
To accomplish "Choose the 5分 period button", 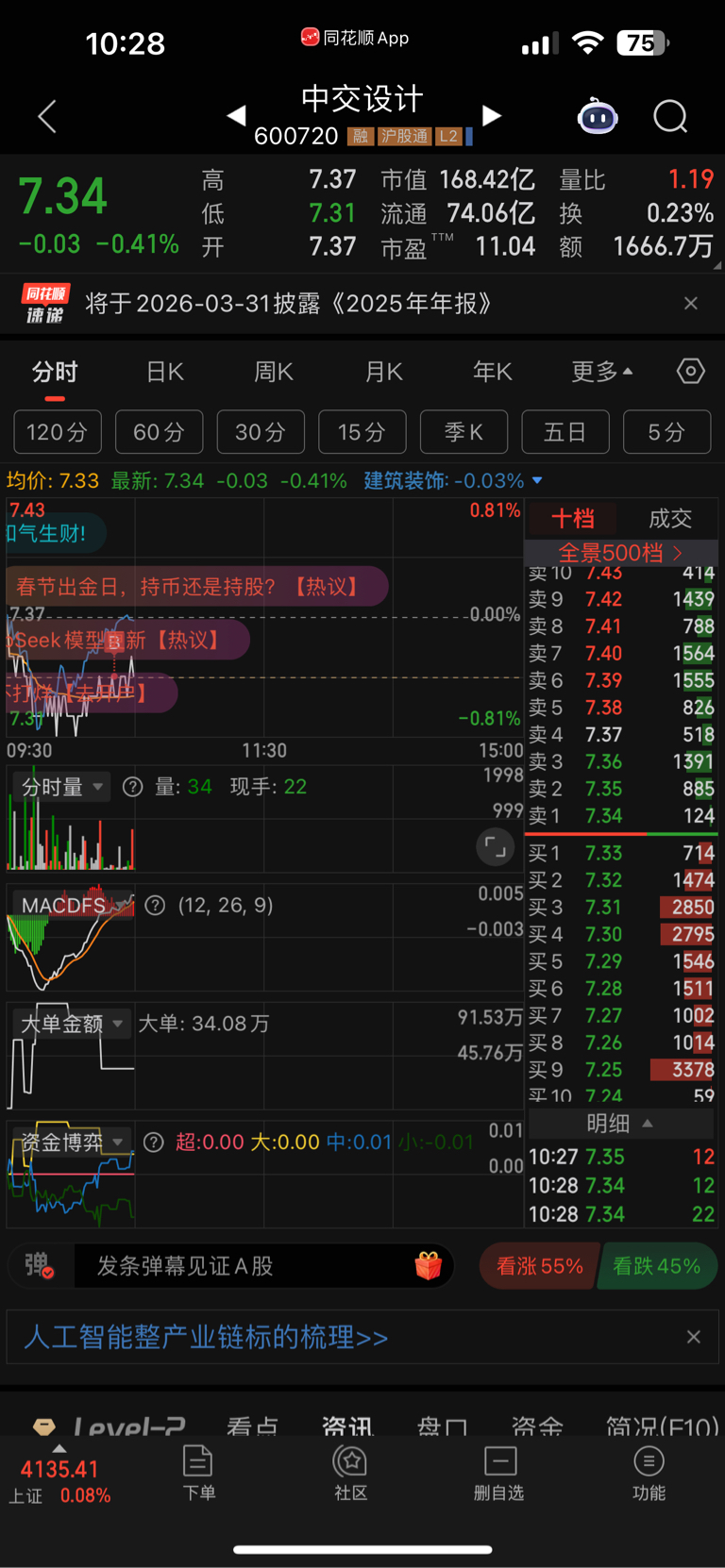I will (666, 432).
